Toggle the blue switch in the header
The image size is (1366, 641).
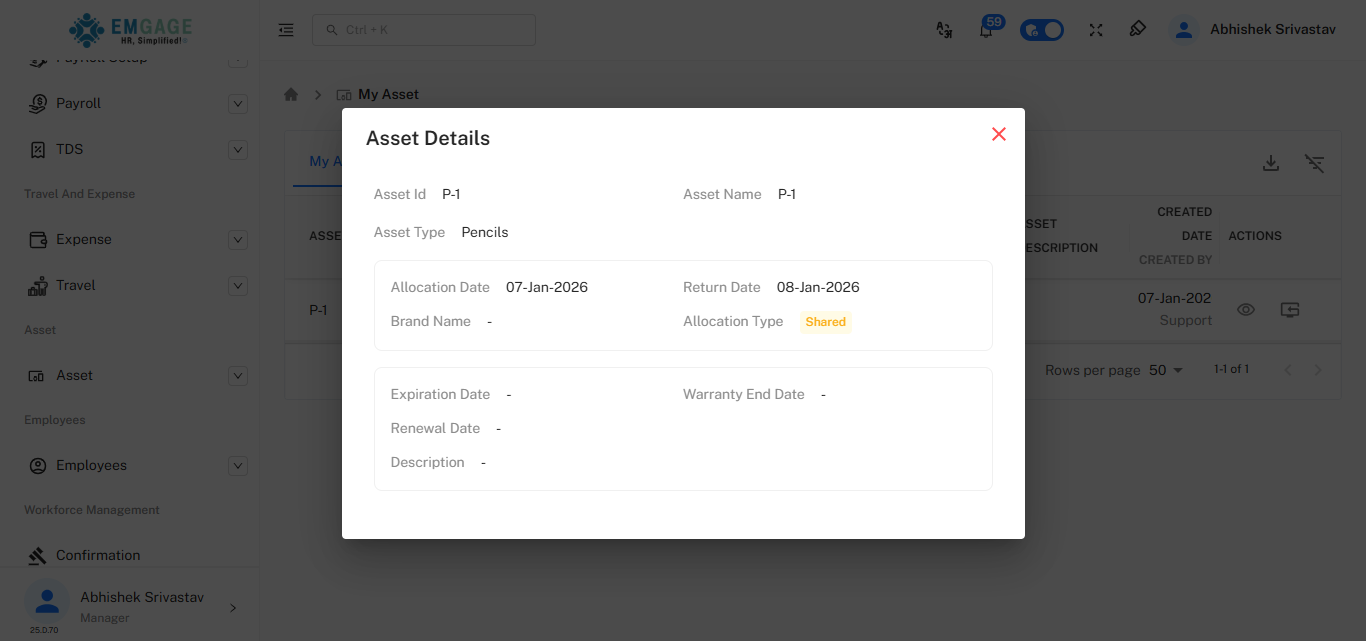point(1041,29)
